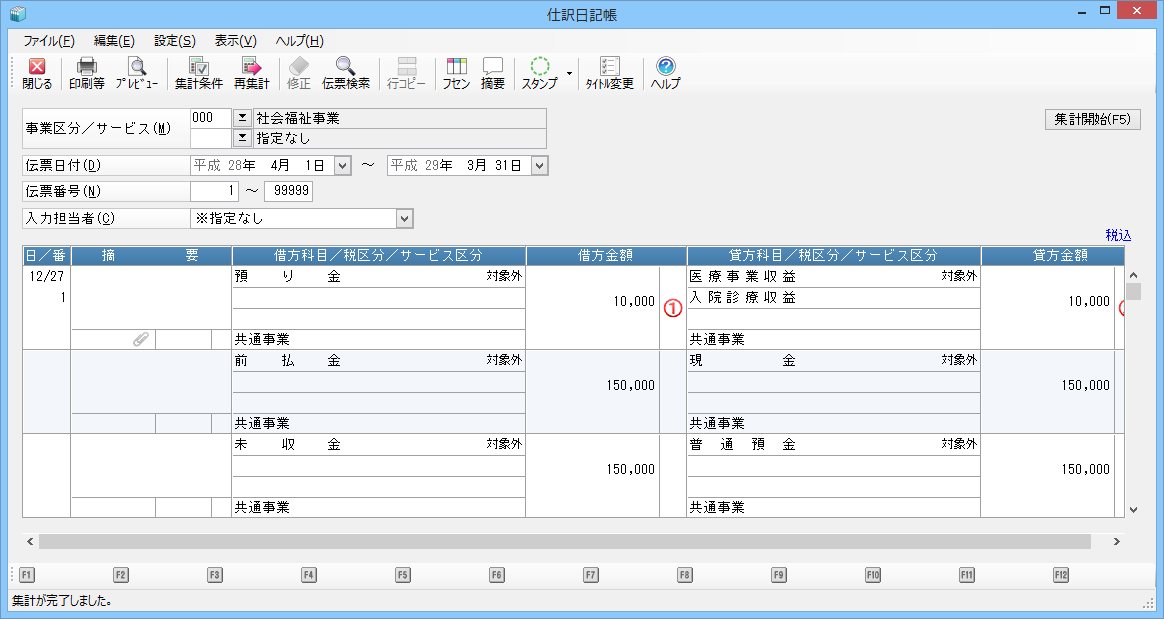Click the 摘要 toolbar icon
This screenshot has width=1164, height=619.
(x=493, y=74)
